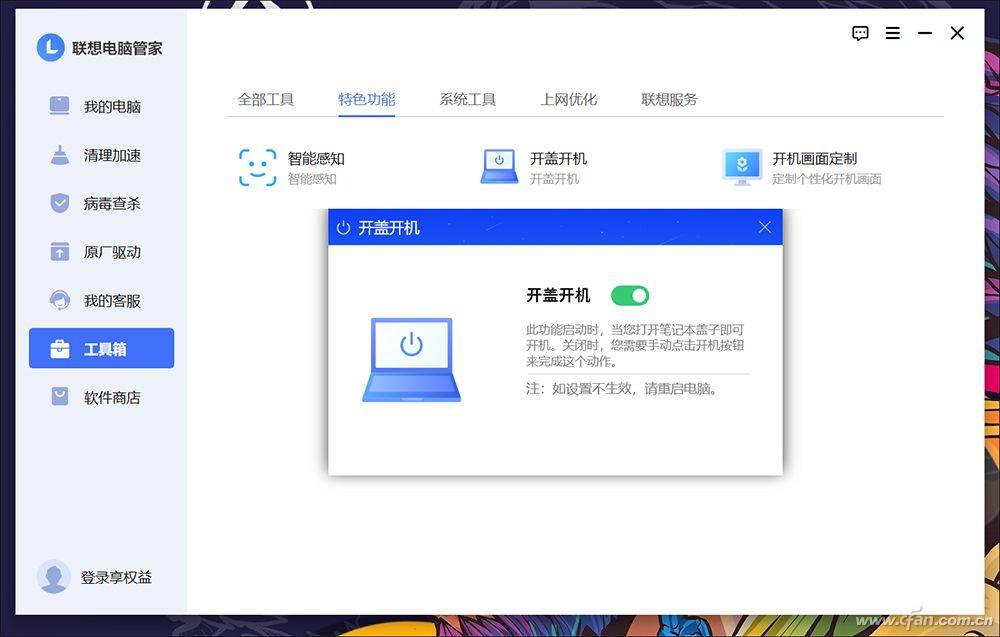Minimize the Lenovo PC Manager window
1000x637 pixels.
tap(925, 33)
